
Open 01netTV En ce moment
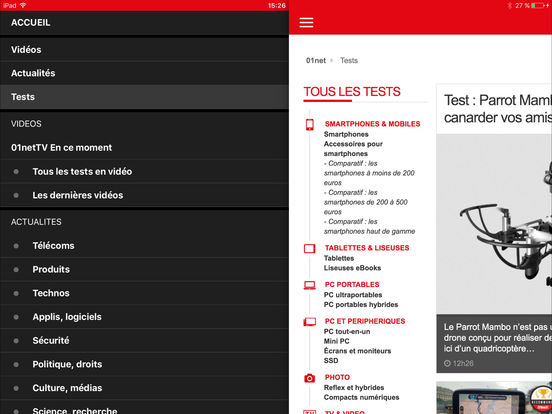(144, 148)
